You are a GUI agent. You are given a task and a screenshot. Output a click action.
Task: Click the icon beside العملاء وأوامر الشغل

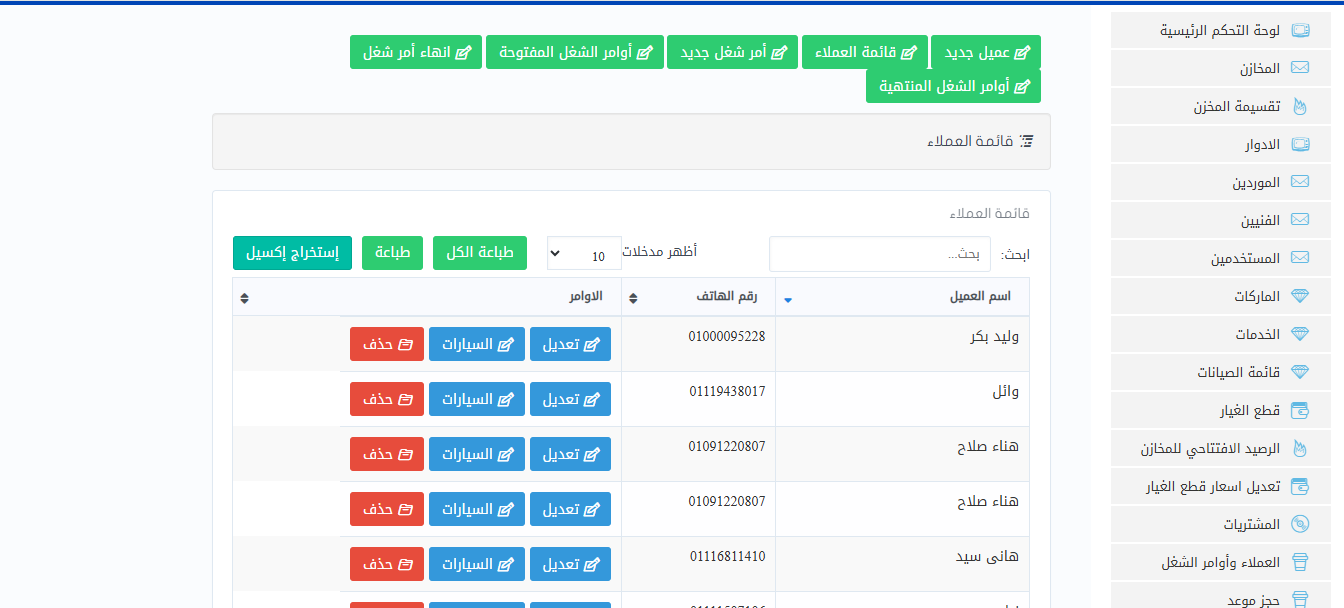pyautogui.click(x=1300, y=562)
